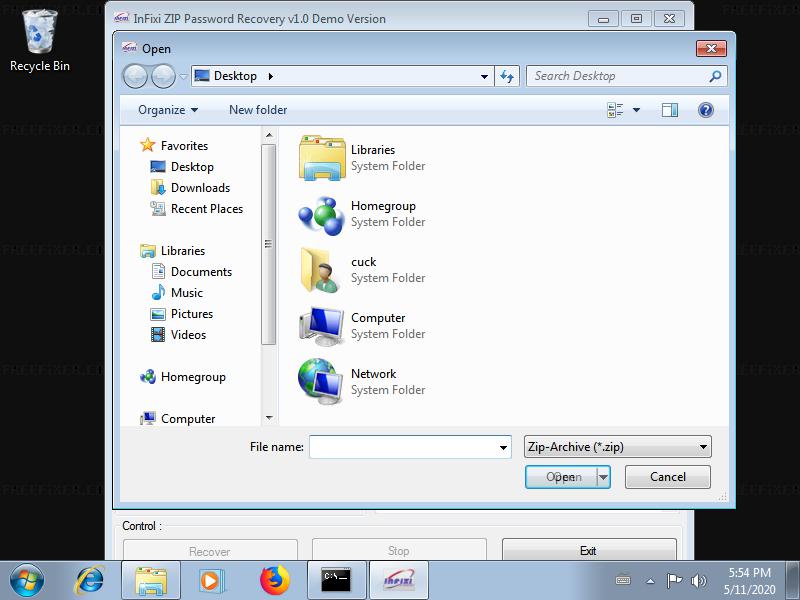The height and width of the screenshot is (600, 800).
Task: Open the File name dropdown list
Action: [503, 447]
